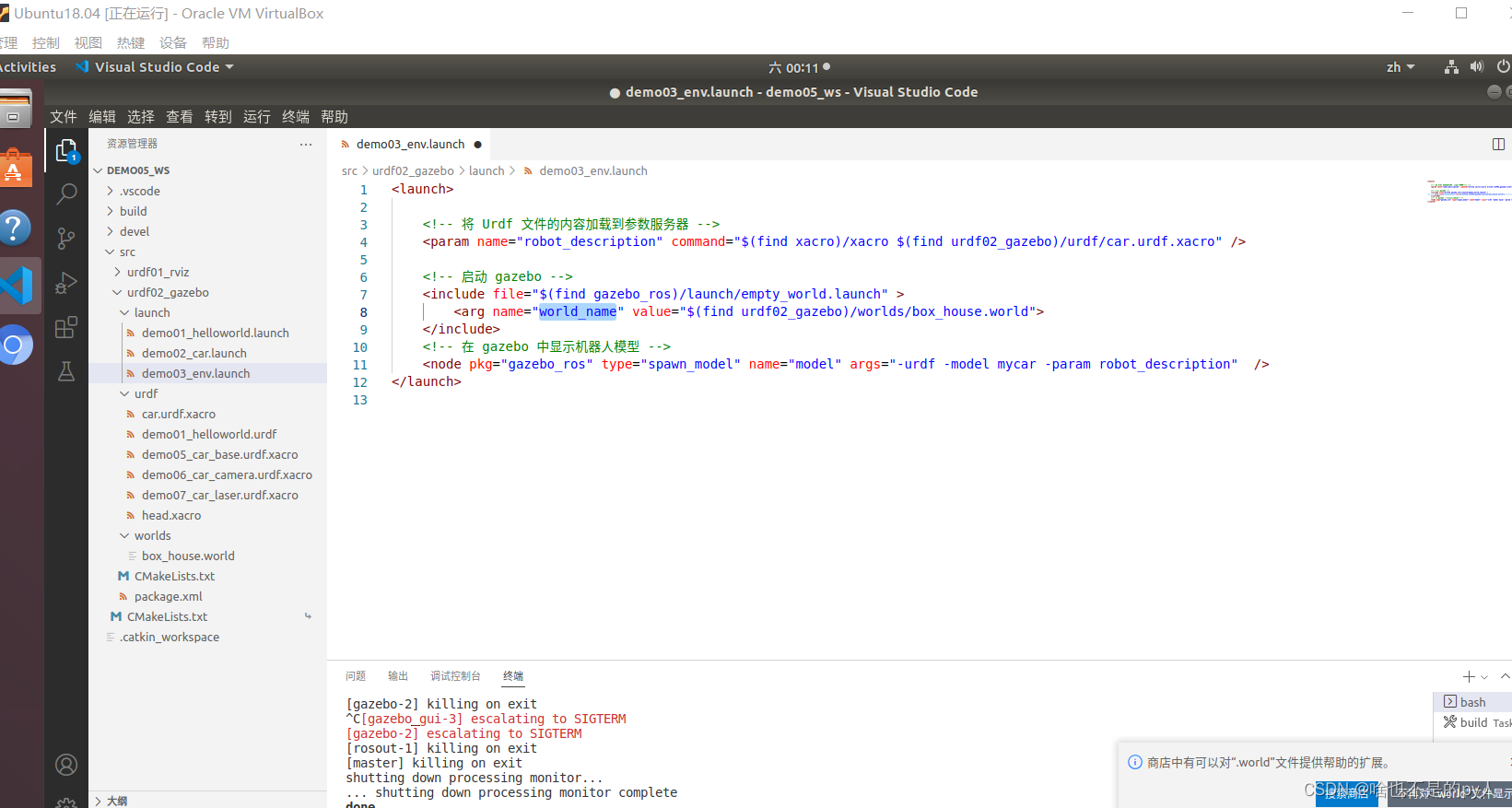
Task: Select the demo03_env.launch editor tab
Action: point(410,145)
